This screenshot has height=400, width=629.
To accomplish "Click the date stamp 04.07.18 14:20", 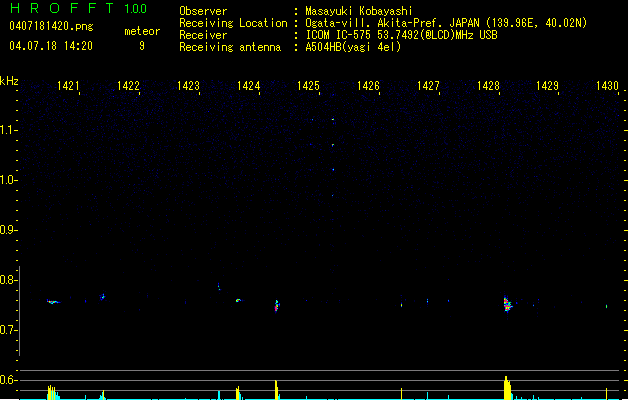I will pyautogui.click(x=51, y=46).
